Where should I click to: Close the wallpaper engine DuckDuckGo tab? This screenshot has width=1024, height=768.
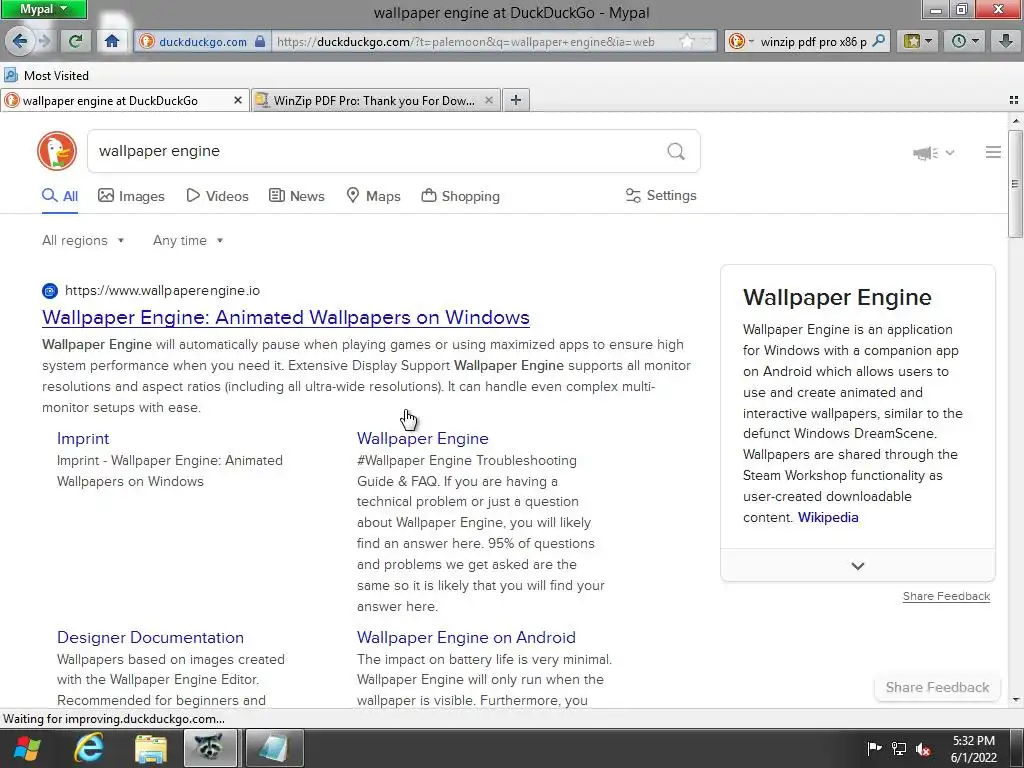coord(238,100)
